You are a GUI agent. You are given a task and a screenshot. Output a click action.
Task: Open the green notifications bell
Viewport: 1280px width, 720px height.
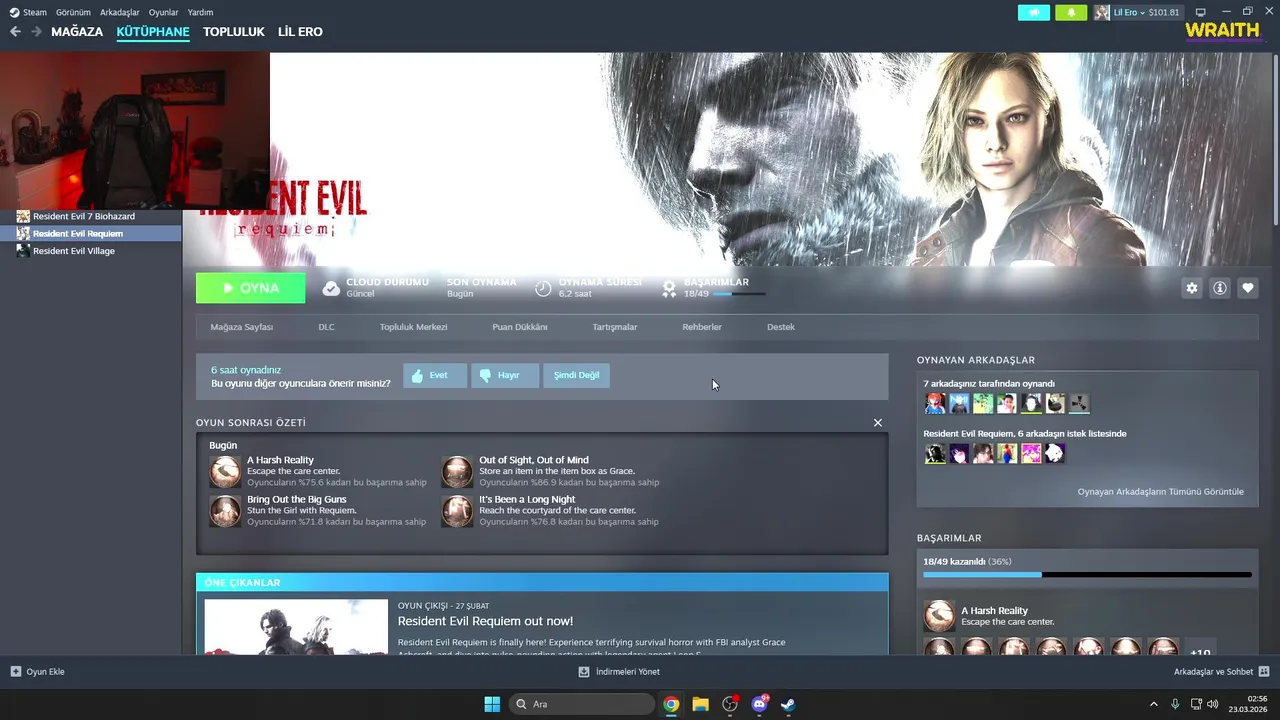click(x=1071, y=12)
